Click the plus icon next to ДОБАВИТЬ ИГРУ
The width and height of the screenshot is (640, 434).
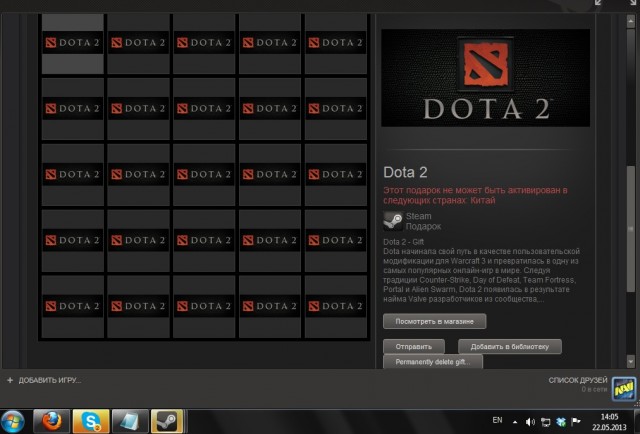tap(10, 381)
